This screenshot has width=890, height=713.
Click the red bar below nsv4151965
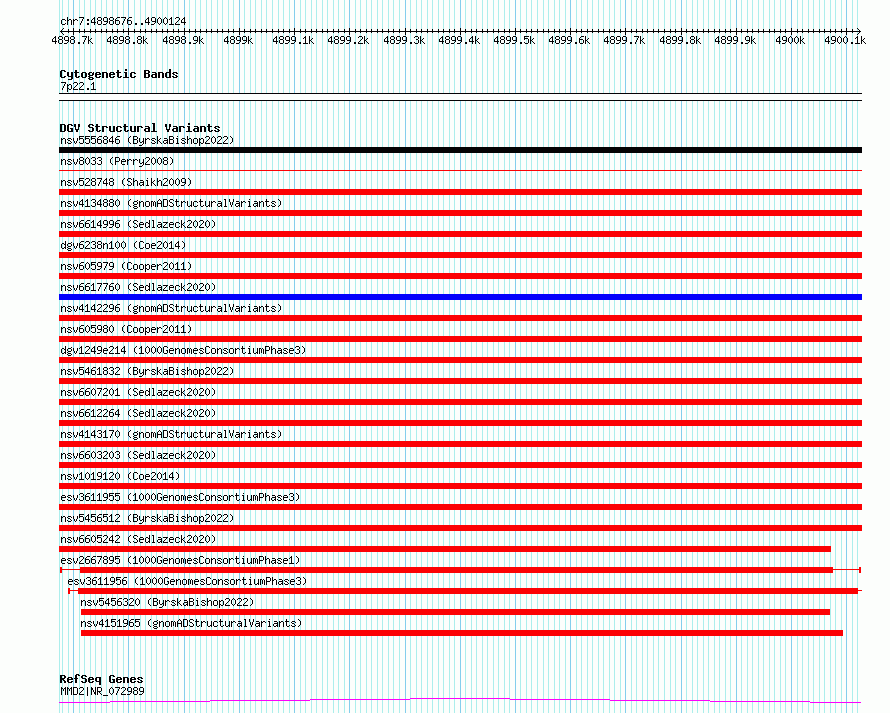(x=461, y=633)
